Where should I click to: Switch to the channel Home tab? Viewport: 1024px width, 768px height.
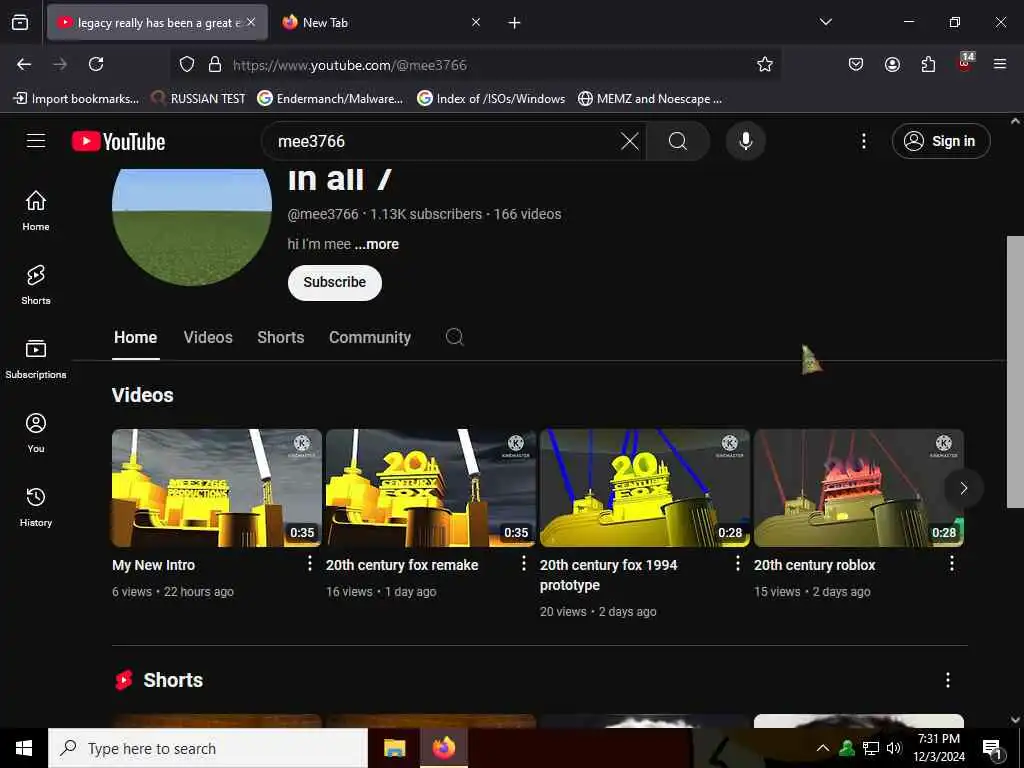(136, 338)
